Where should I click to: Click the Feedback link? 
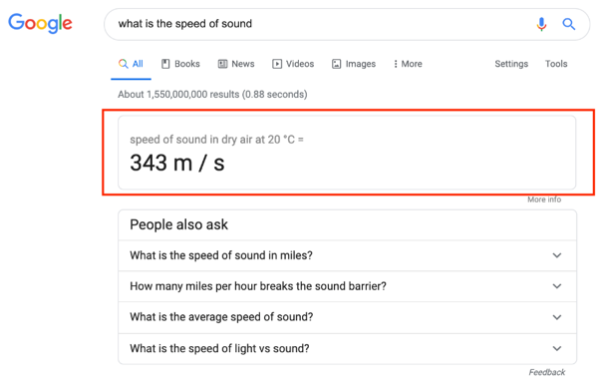tap(547, 372)
